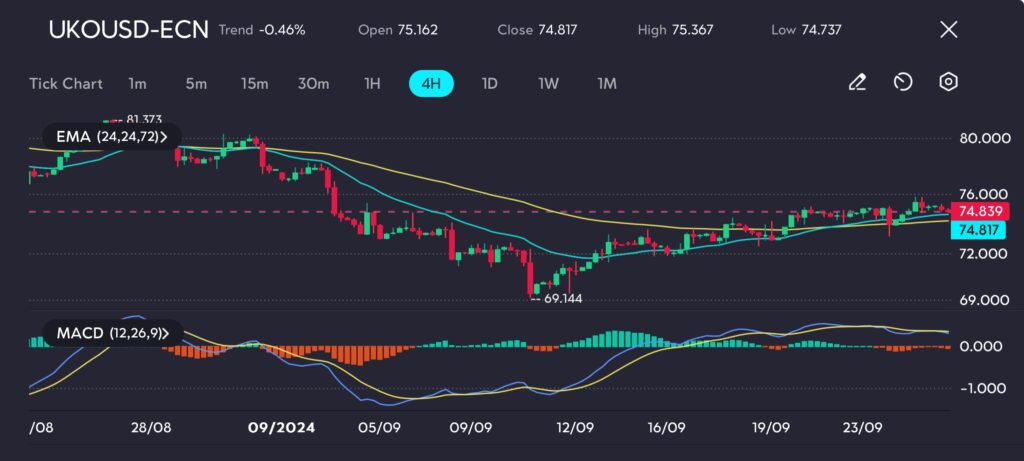This screenshot has width=1024, height=461.
Task: Expand the MACD (12,26,9) indicator settings
Action: 112,332
